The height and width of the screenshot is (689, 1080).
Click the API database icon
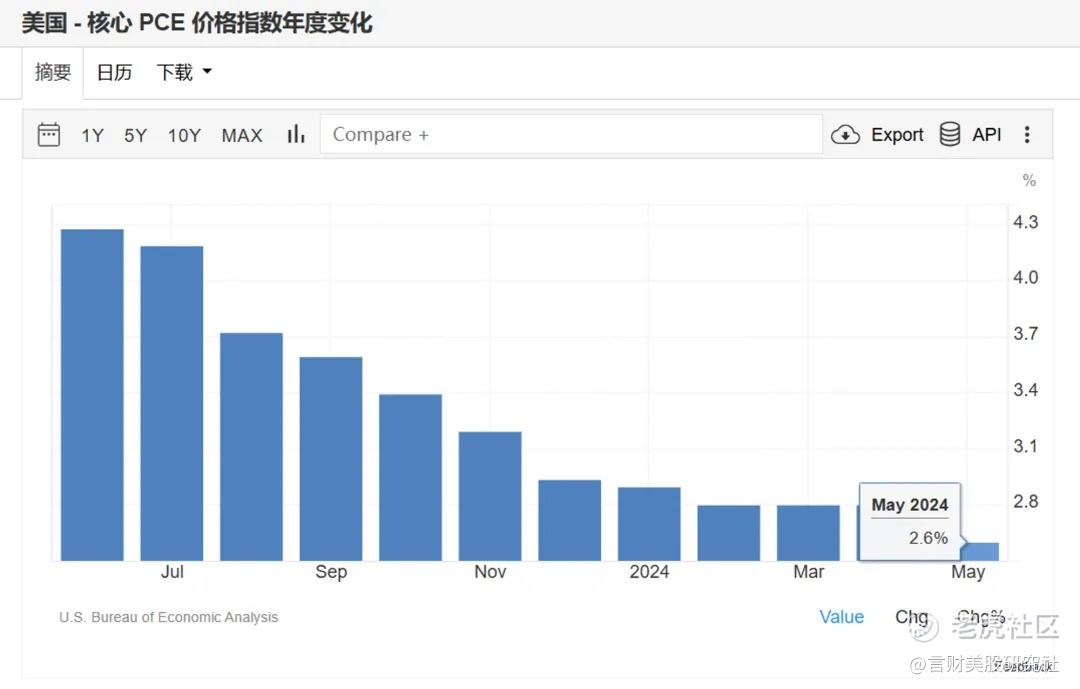point(950,134)
